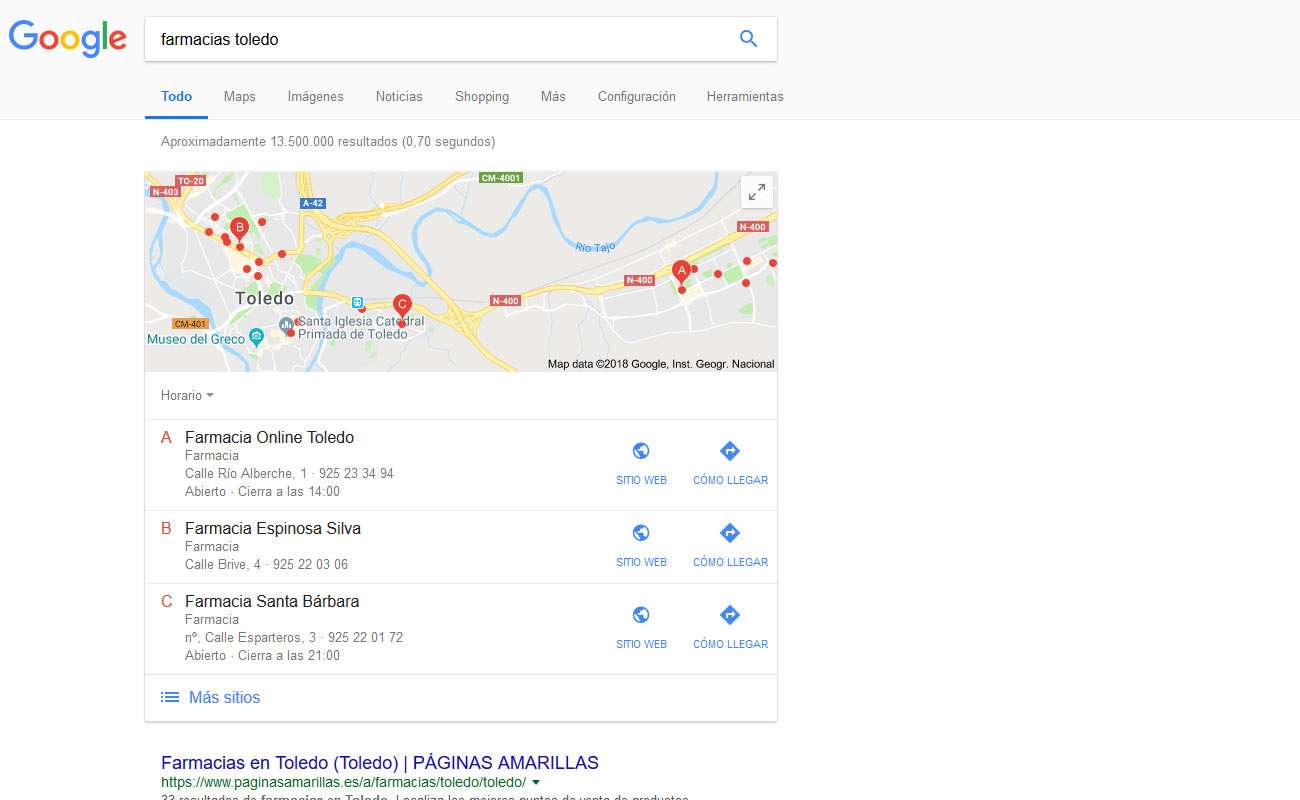Get directions icon for Farmacia Santa Bárbara
The height and width of the screenshot is (800, 1300).
click(x=730, y=615)
